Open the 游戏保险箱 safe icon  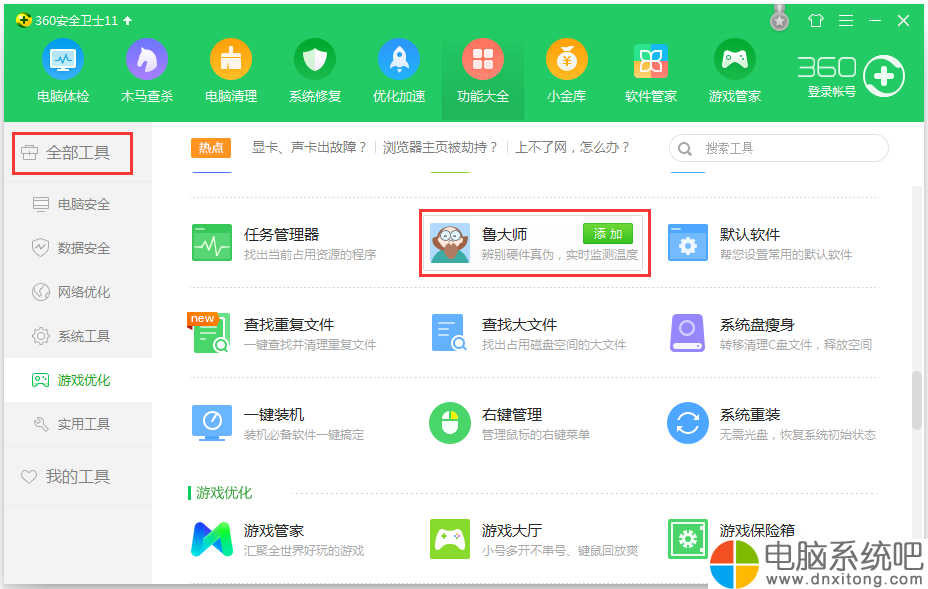688,539
